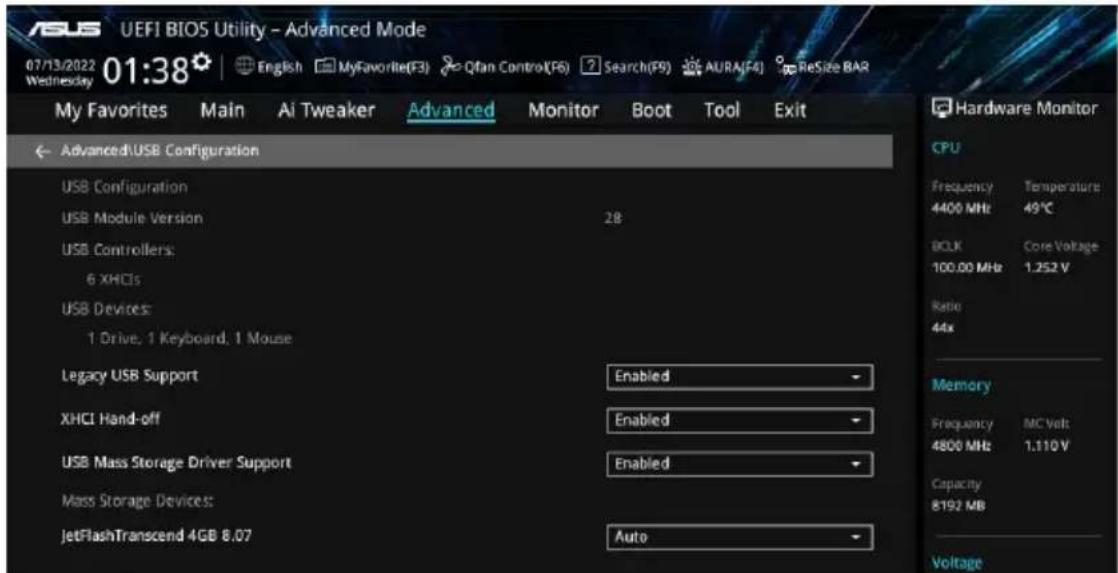Click the Voltage heading in Hardware Monitor
The height and width of the screenshot is (573, 1118).
point(957,563)
